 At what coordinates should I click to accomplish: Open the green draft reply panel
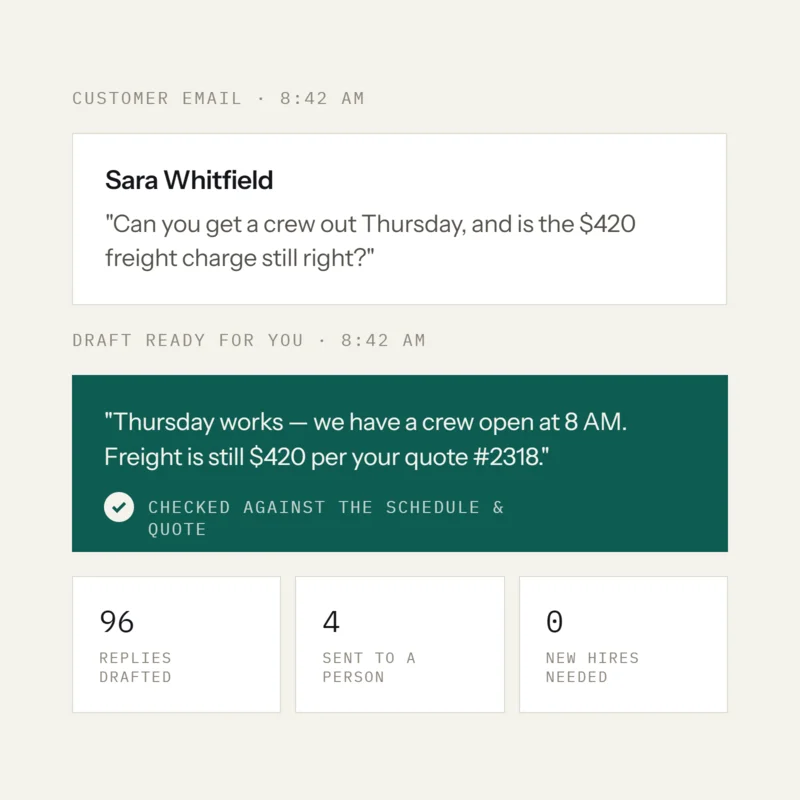tap(399, 463)
